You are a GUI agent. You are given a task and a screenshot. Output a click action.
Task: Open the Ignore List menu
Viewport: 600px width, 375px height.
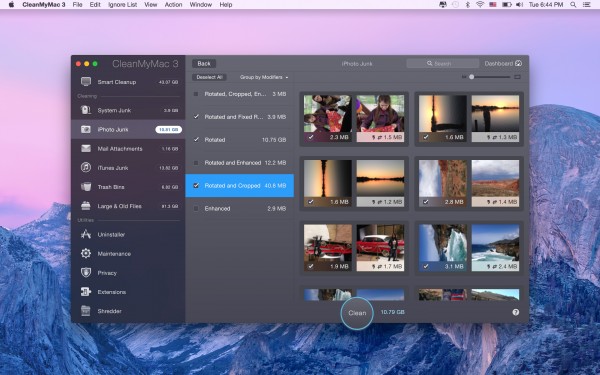tap(122, 5)
